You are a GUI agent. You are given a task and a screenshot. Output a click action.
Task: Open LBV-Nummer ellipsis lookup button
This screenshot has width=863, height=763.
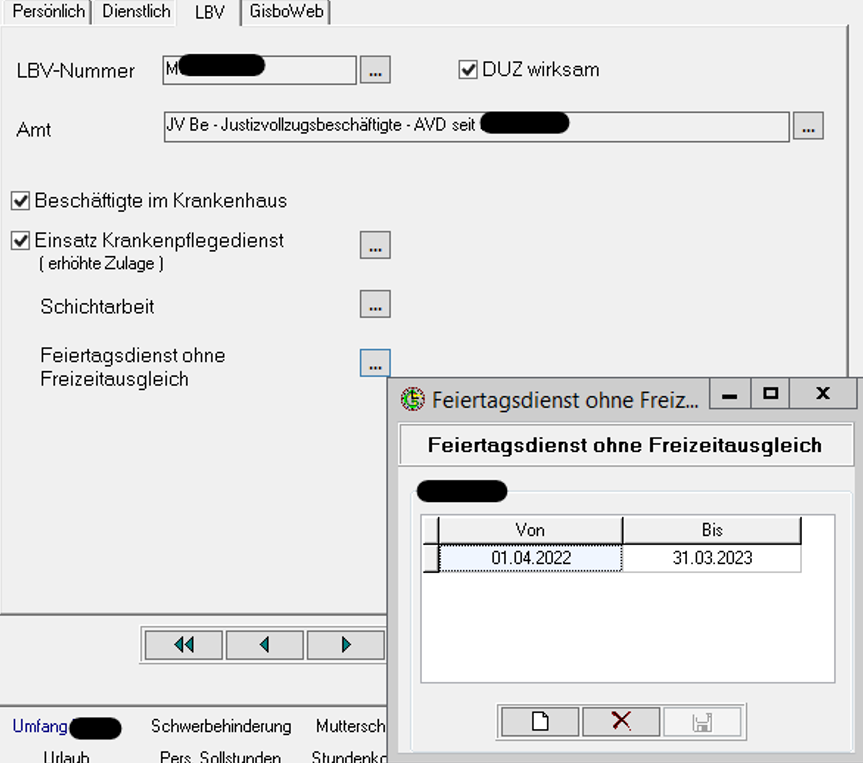click(375, 70)
